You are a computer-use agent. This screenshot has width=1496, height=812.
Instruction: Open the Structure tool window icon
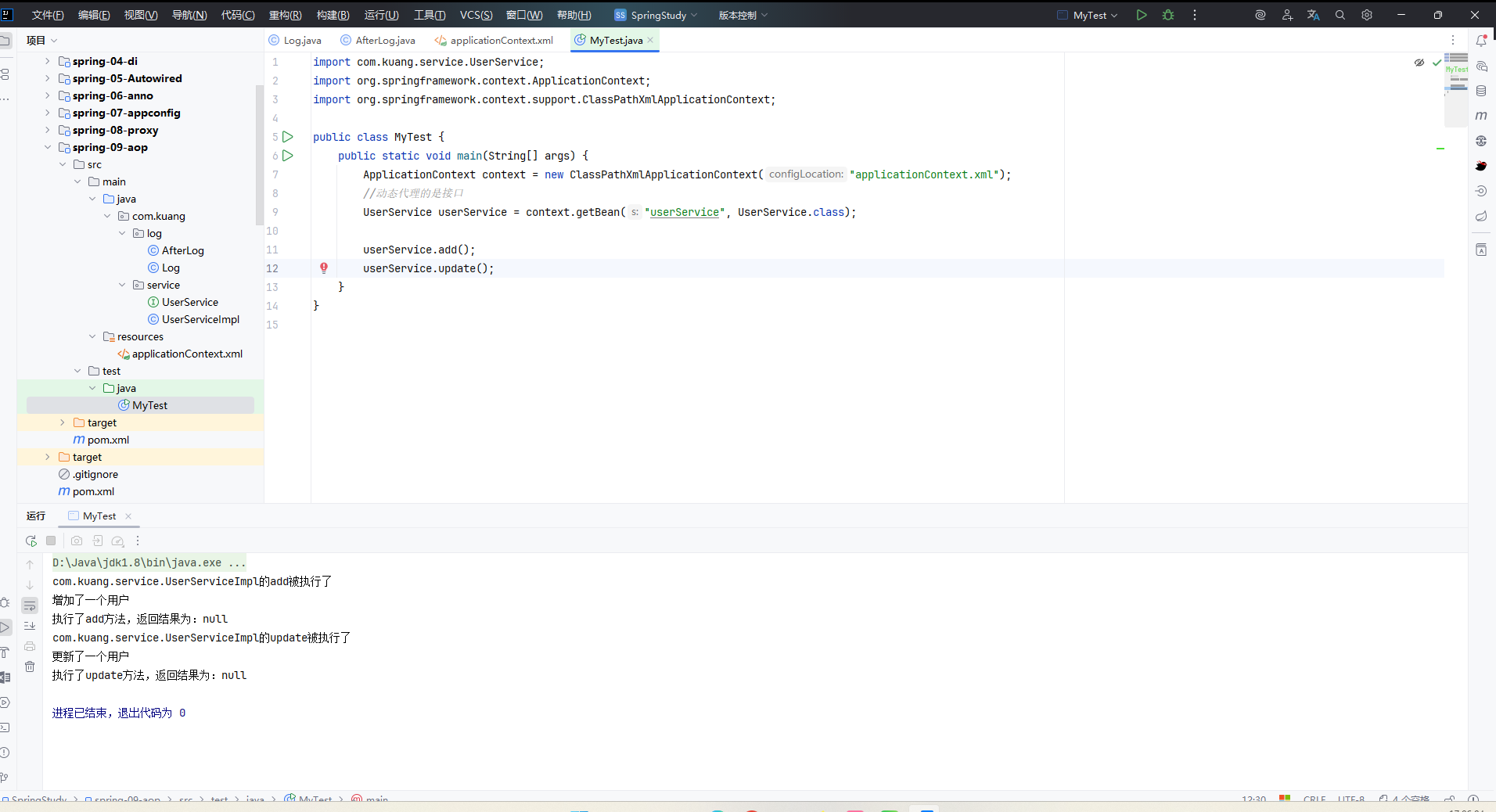tap(5, 74)
